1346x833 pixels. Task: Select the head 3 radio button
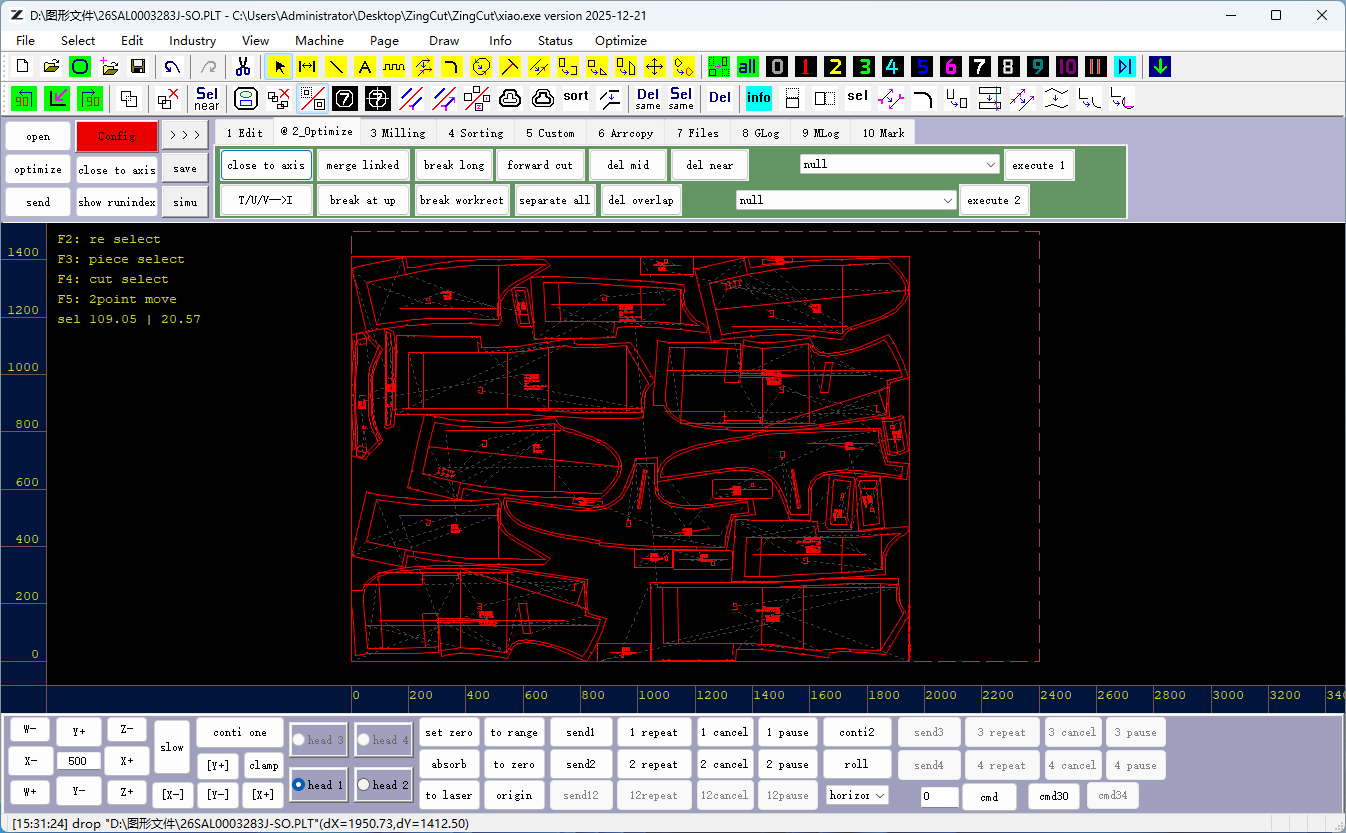click(319, 740)
